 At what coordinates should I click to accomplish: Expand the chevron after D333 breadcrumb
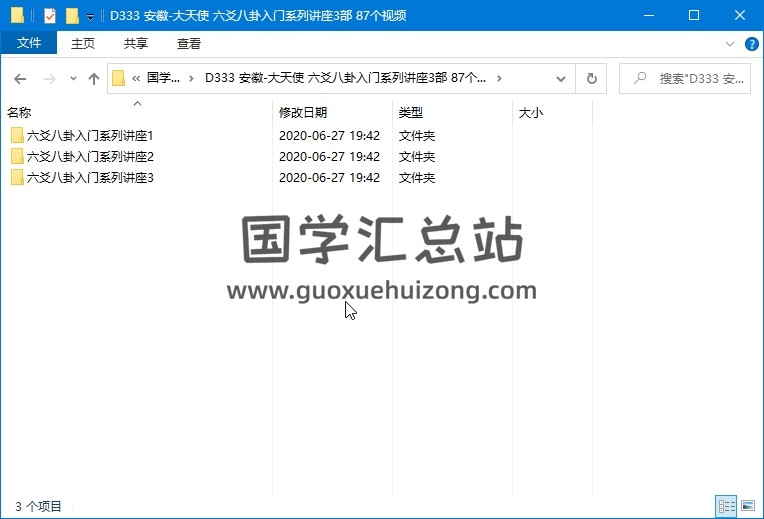(499, 78)
